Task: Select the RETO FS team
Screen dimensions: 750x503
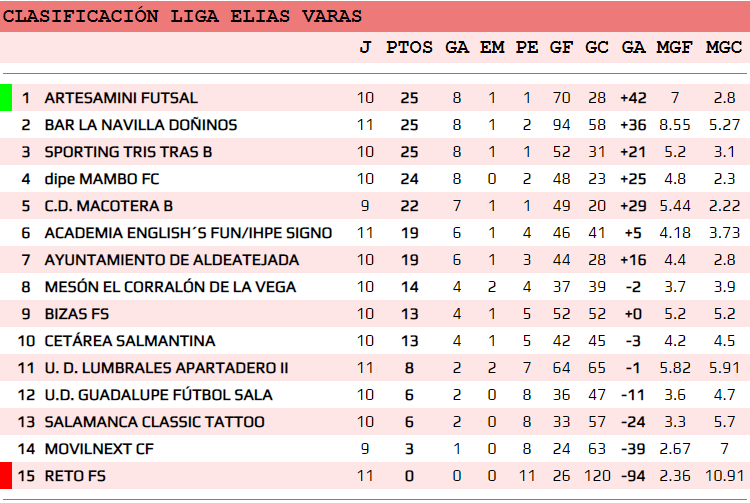Action: (76, 476)
